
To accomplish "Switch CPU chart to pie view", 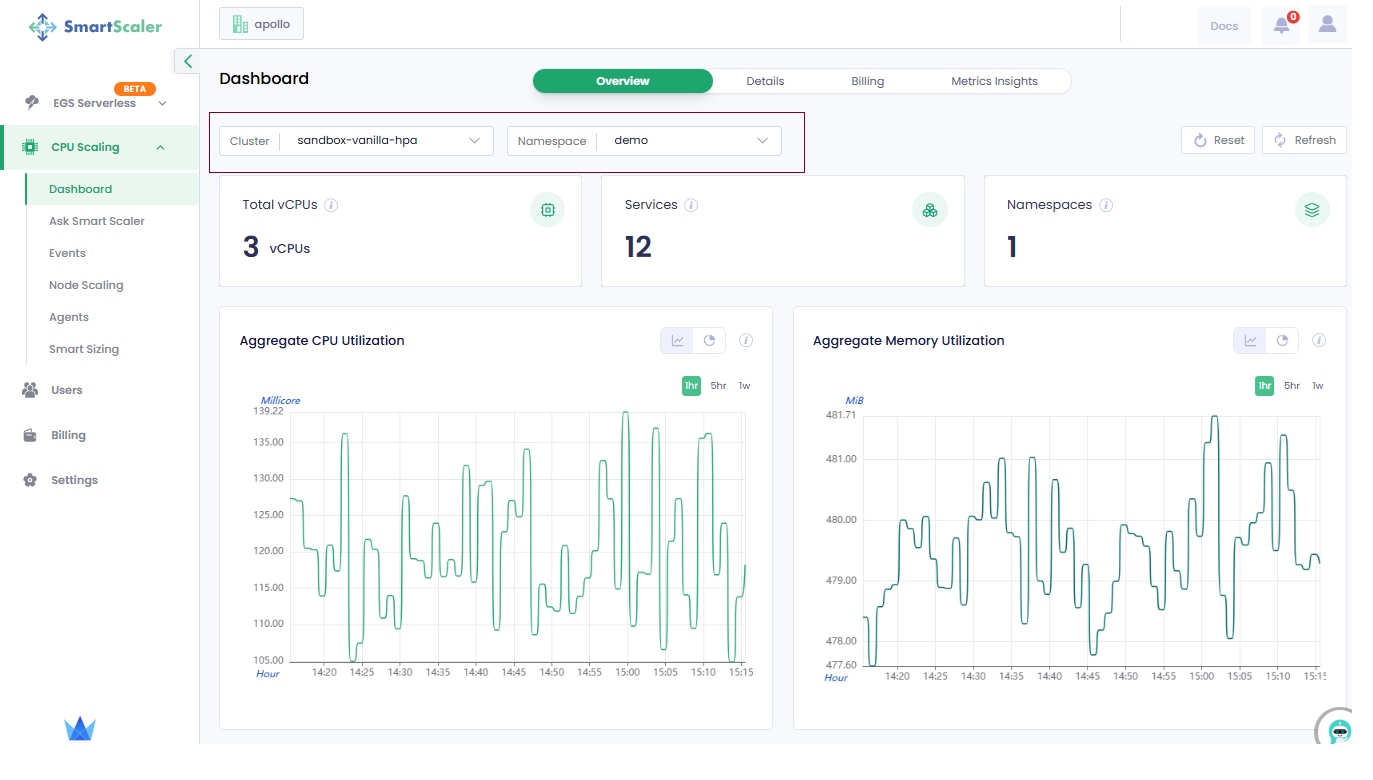I will 709,341.
